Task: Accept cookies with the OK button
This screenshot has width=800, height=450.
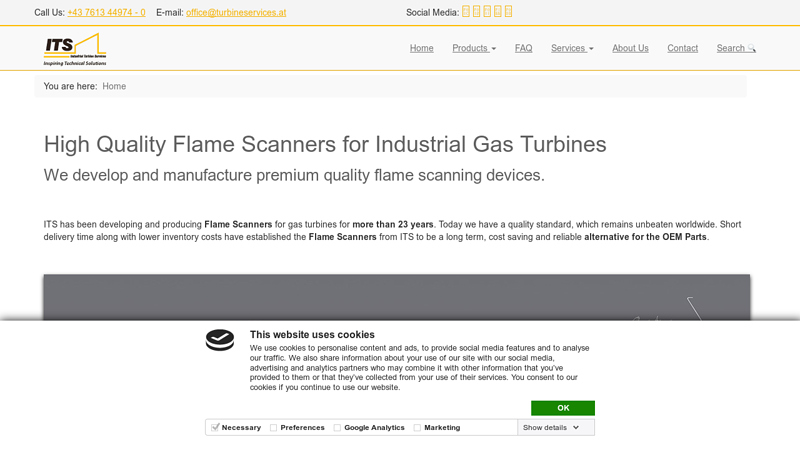Action: point(563,408)
